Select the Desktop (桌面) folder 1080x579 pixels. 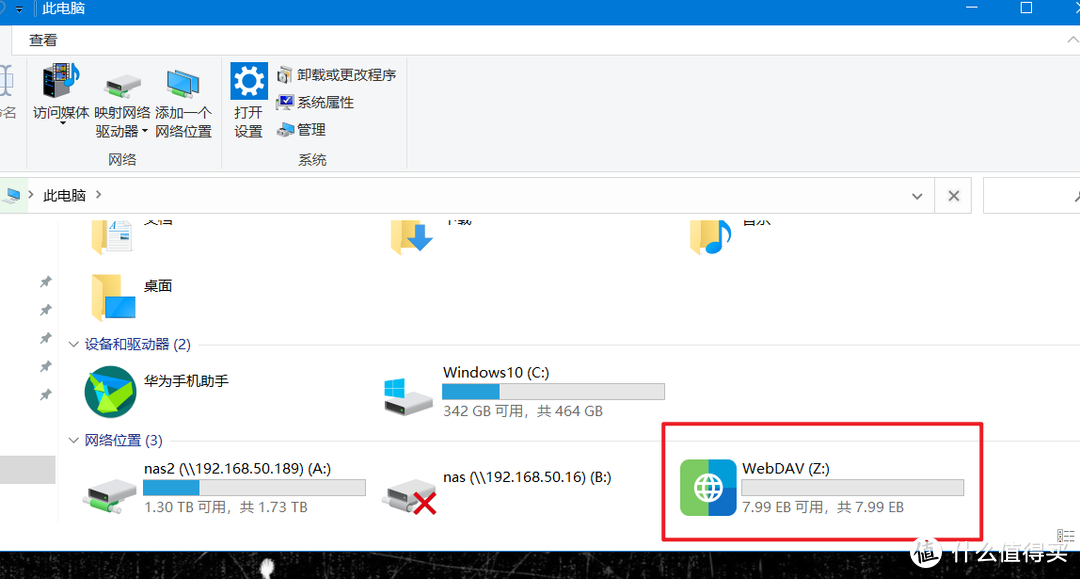[x=113, y=297]
